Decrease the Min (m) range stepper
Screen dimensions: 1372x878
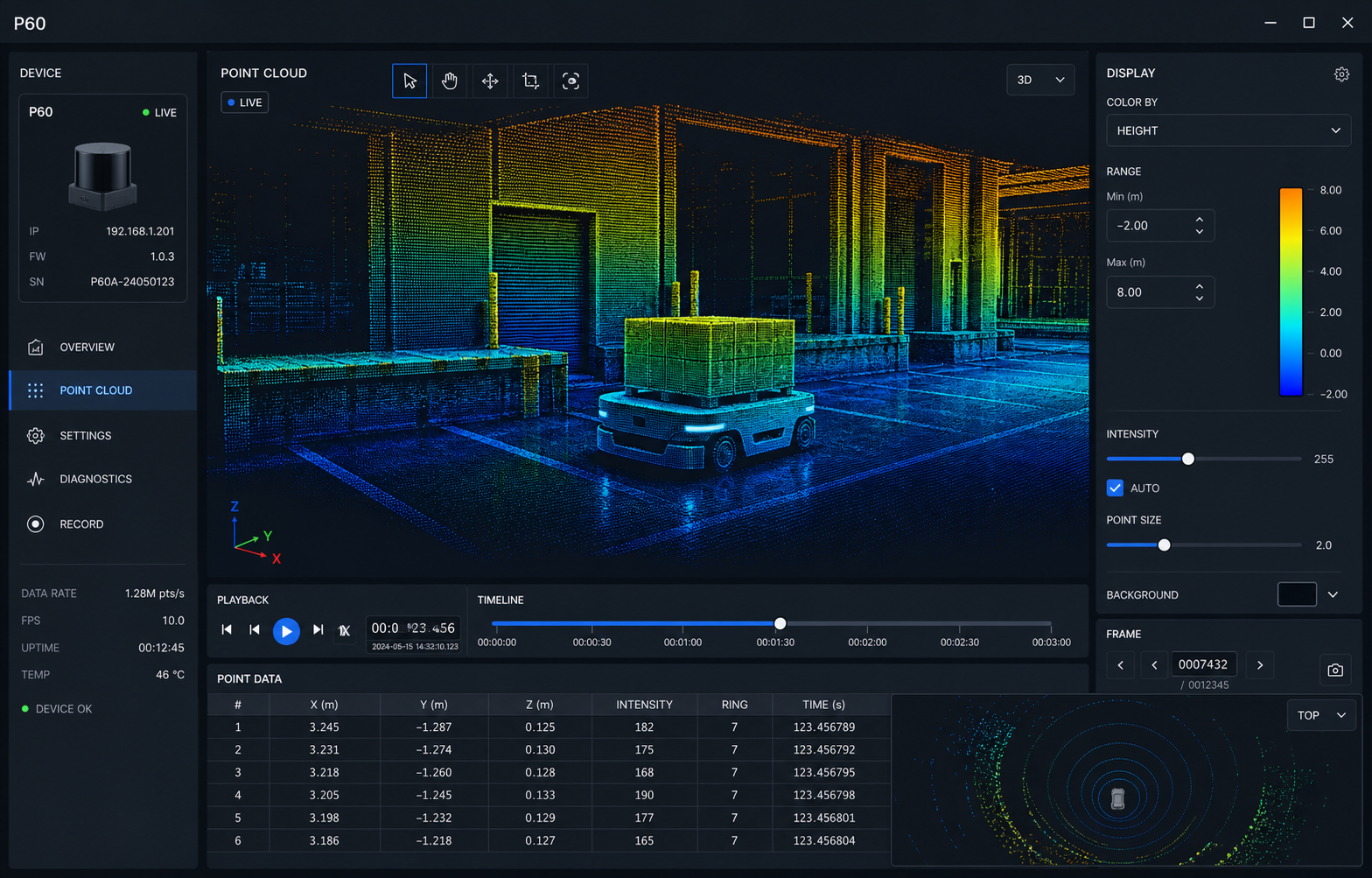pos(1200,232)
